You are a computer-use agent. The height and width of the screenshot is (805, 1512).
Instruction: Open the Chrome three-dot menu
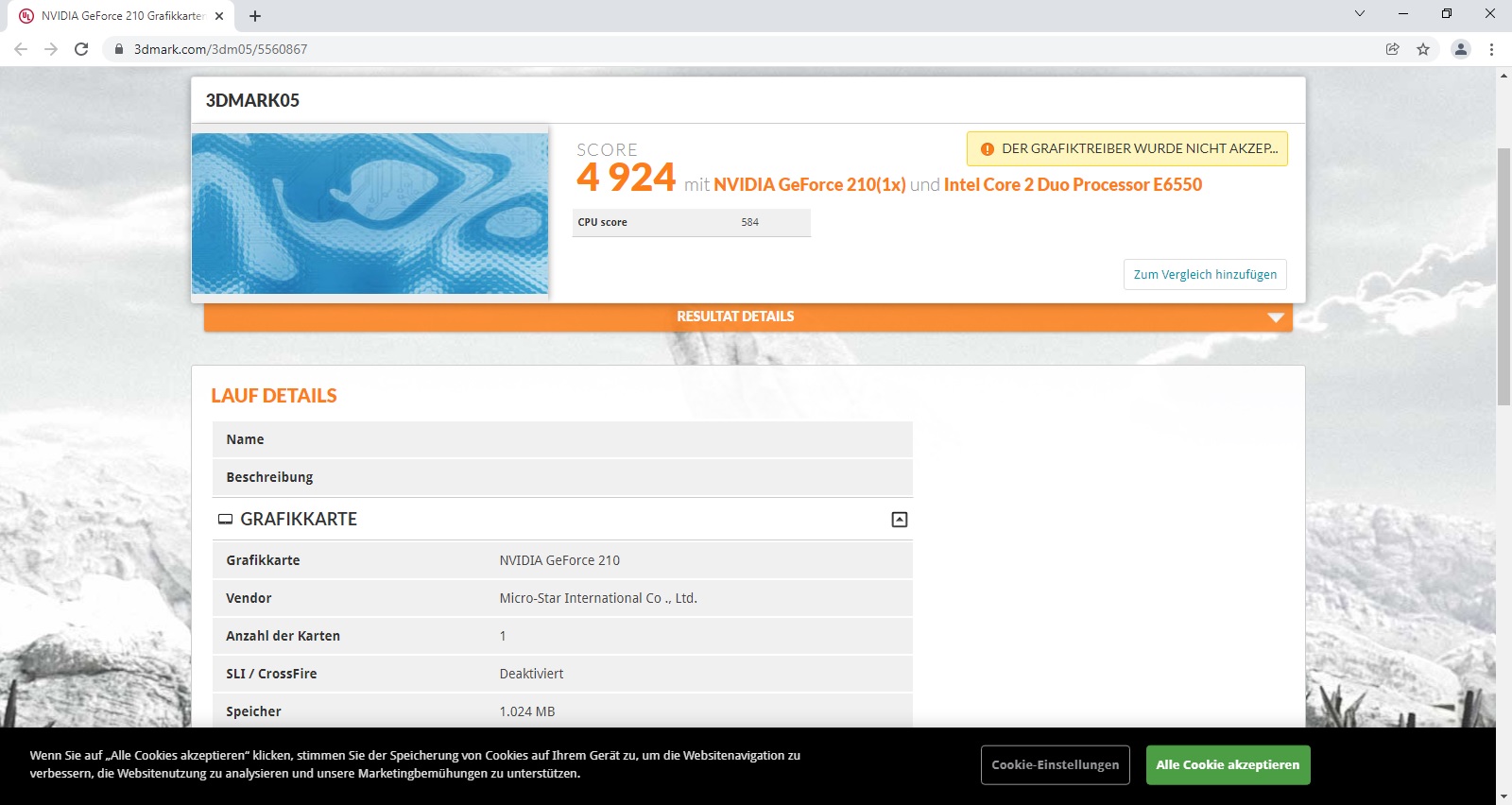click(x=1491, y=49)
